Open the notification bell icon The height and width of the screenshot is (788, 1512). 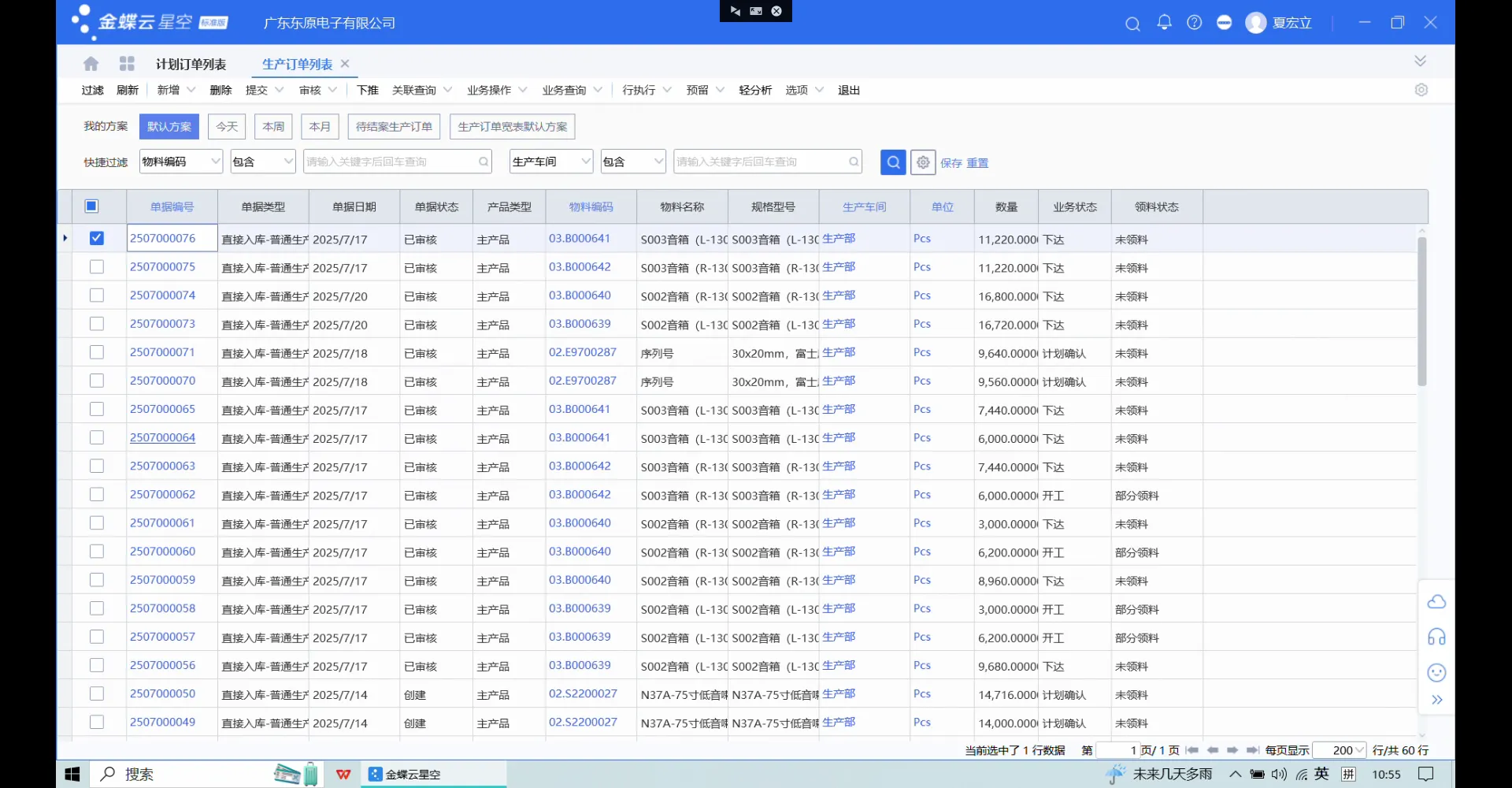1164,23
